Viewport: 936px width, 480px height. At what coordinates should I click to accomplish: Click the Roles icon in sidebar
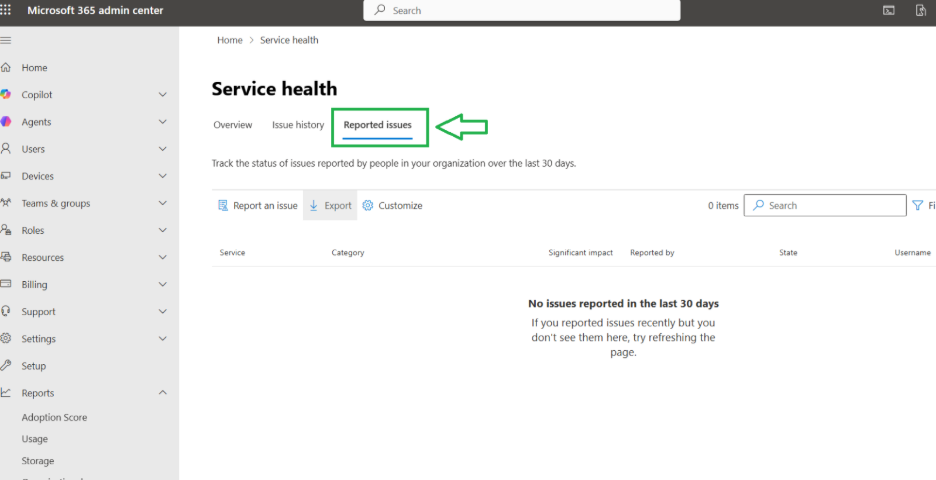5,230
